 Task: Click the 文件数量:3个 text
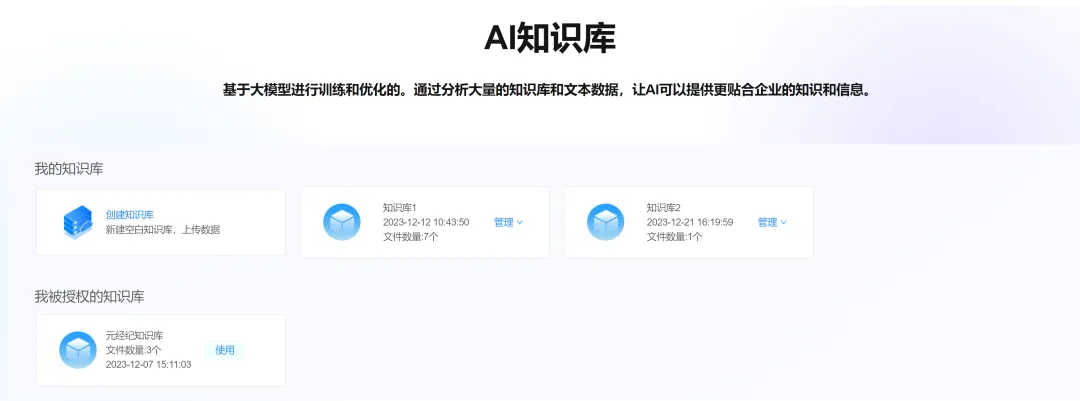pos(134,350)
